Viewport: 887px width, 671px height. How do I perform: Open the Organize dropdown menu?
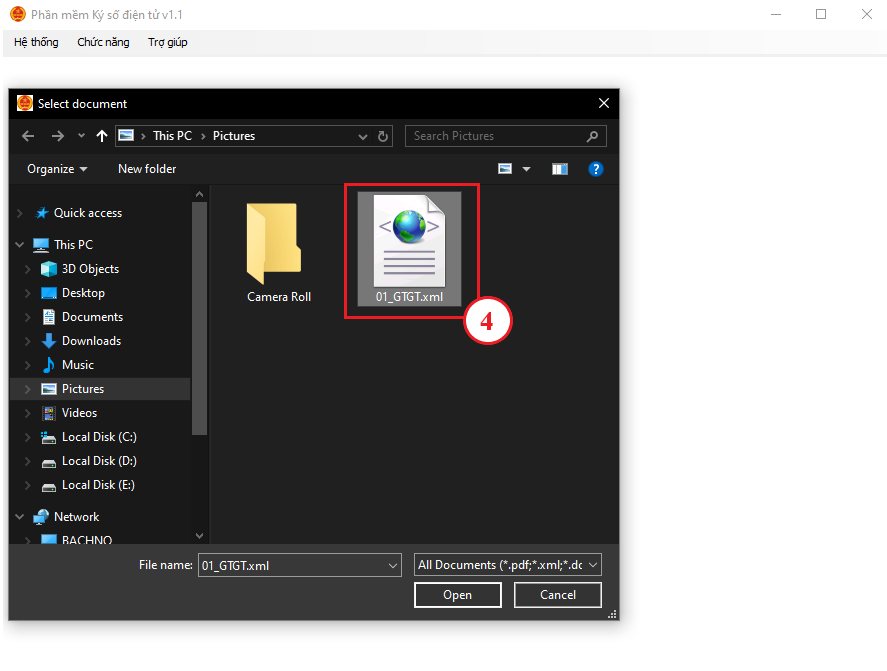coord(57,169)
